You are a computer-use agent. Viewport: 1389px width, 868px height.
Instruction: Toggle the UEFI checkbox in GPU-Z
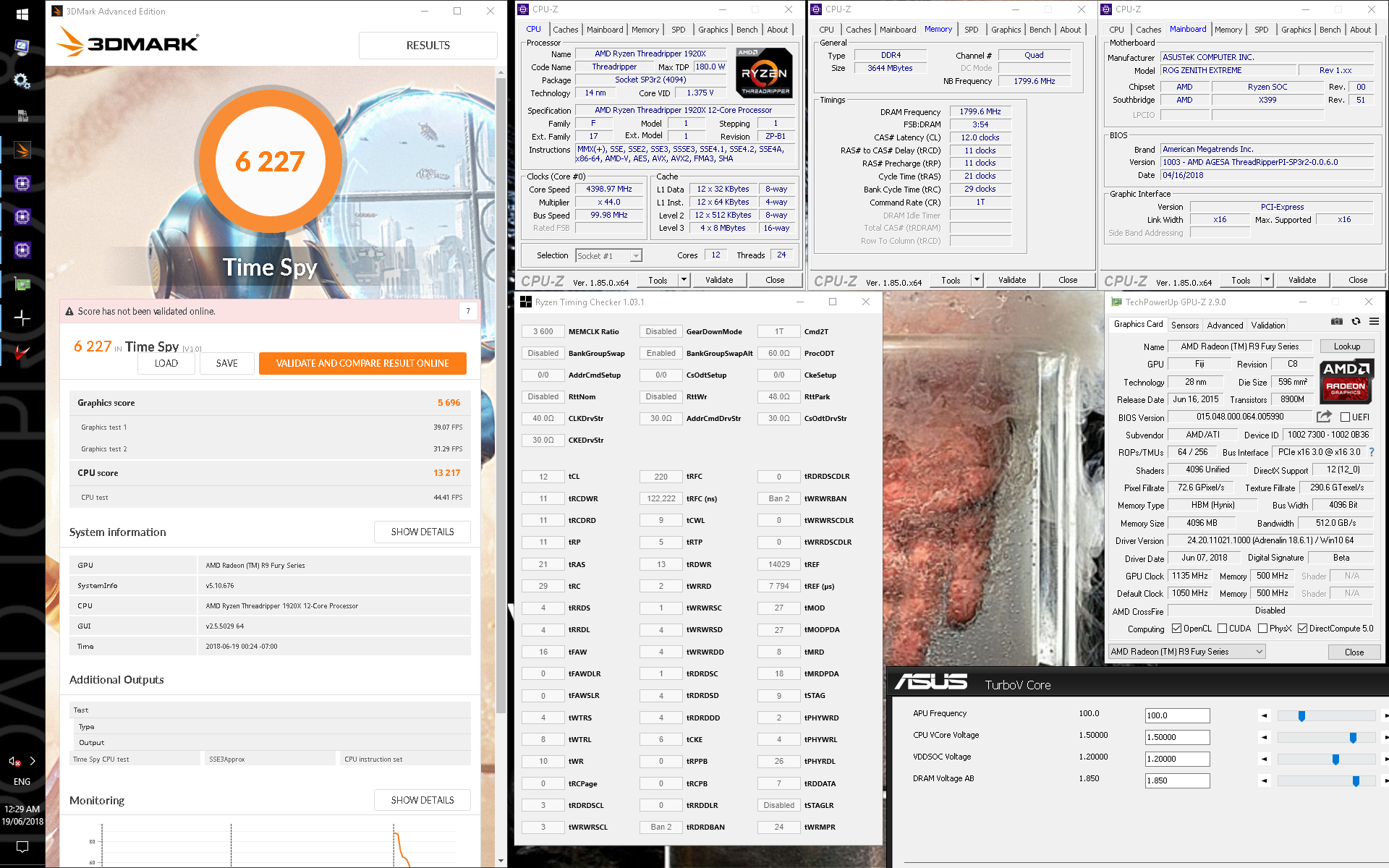tap(1345, 417)
